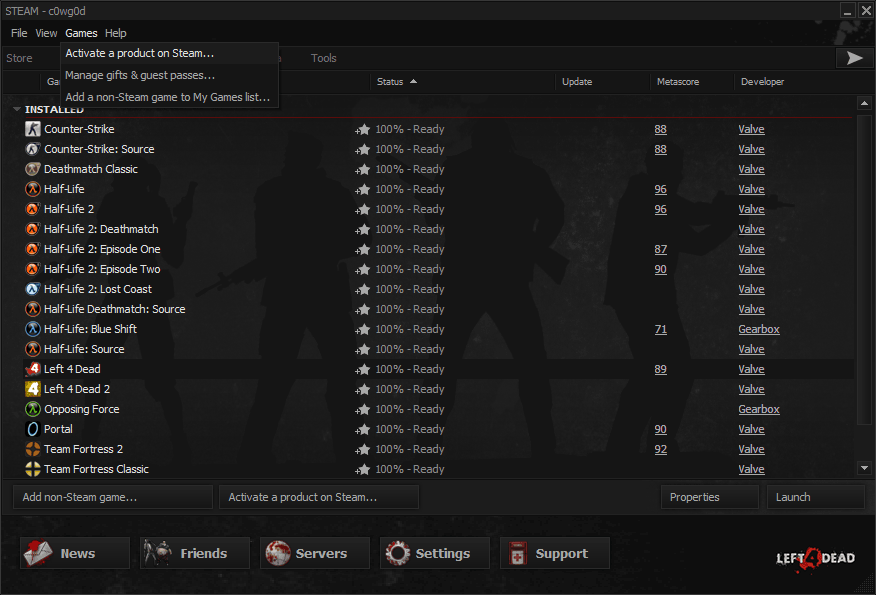Click the Deathmatch Classic game icon
Image resolution: width=876 pixels, height=595 pixels.
(x=32, y=169)
